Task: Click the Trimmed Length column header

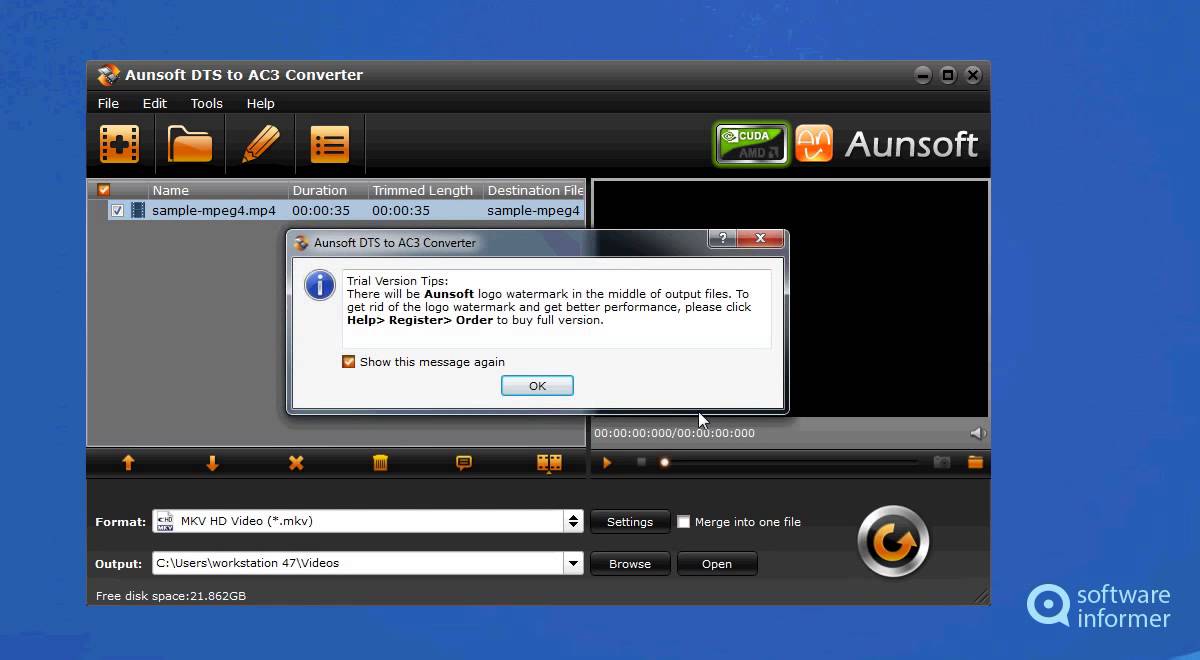Action: [x=424, y=190]
